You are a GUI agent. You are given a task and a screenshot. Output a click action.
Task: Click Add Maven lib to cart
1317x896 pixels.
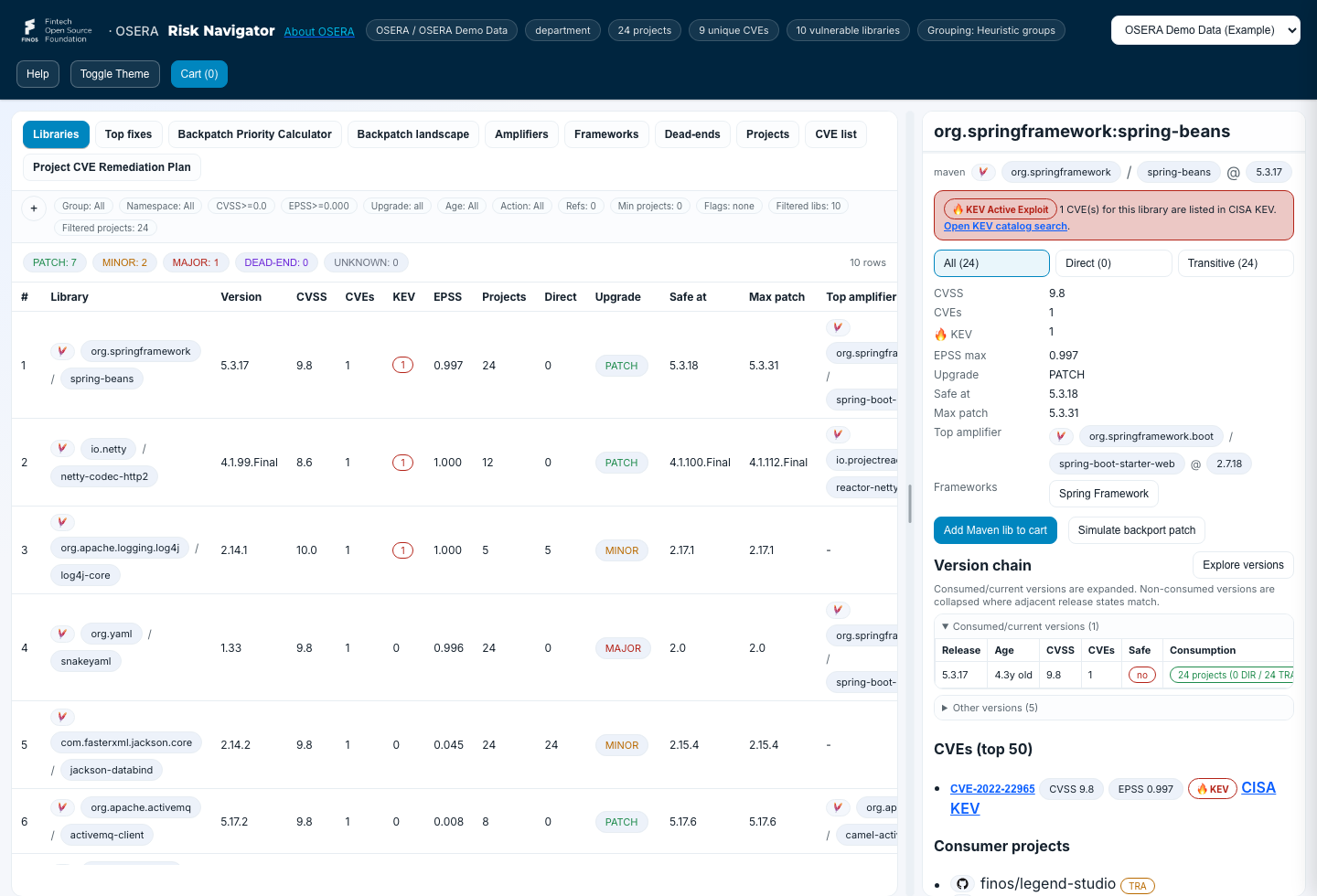(995, 530)
